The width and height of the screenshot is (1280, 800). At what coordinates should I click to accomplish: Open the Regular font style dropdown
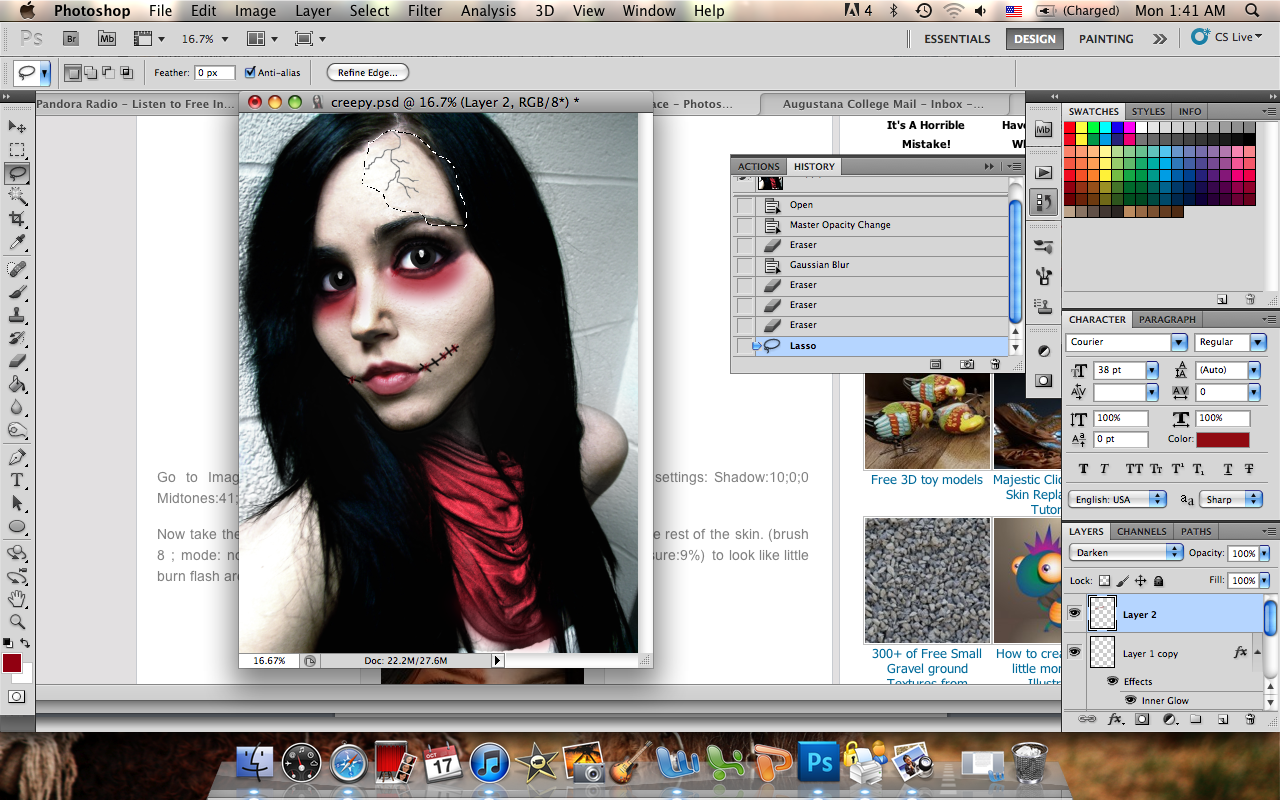tap(1258, 342)
